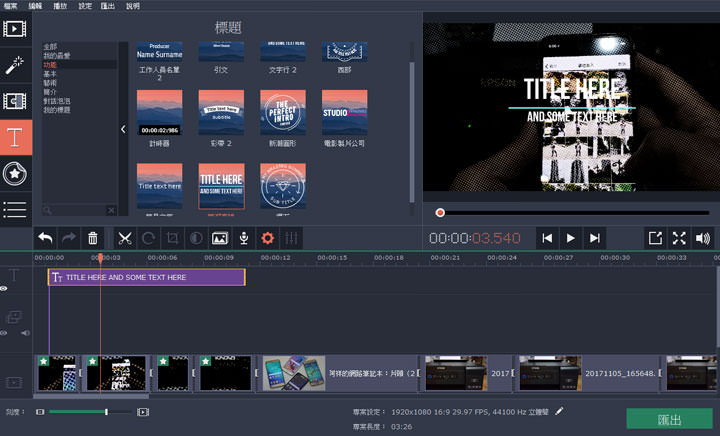
Task: Play the preview video
Action: coord(571,238)
